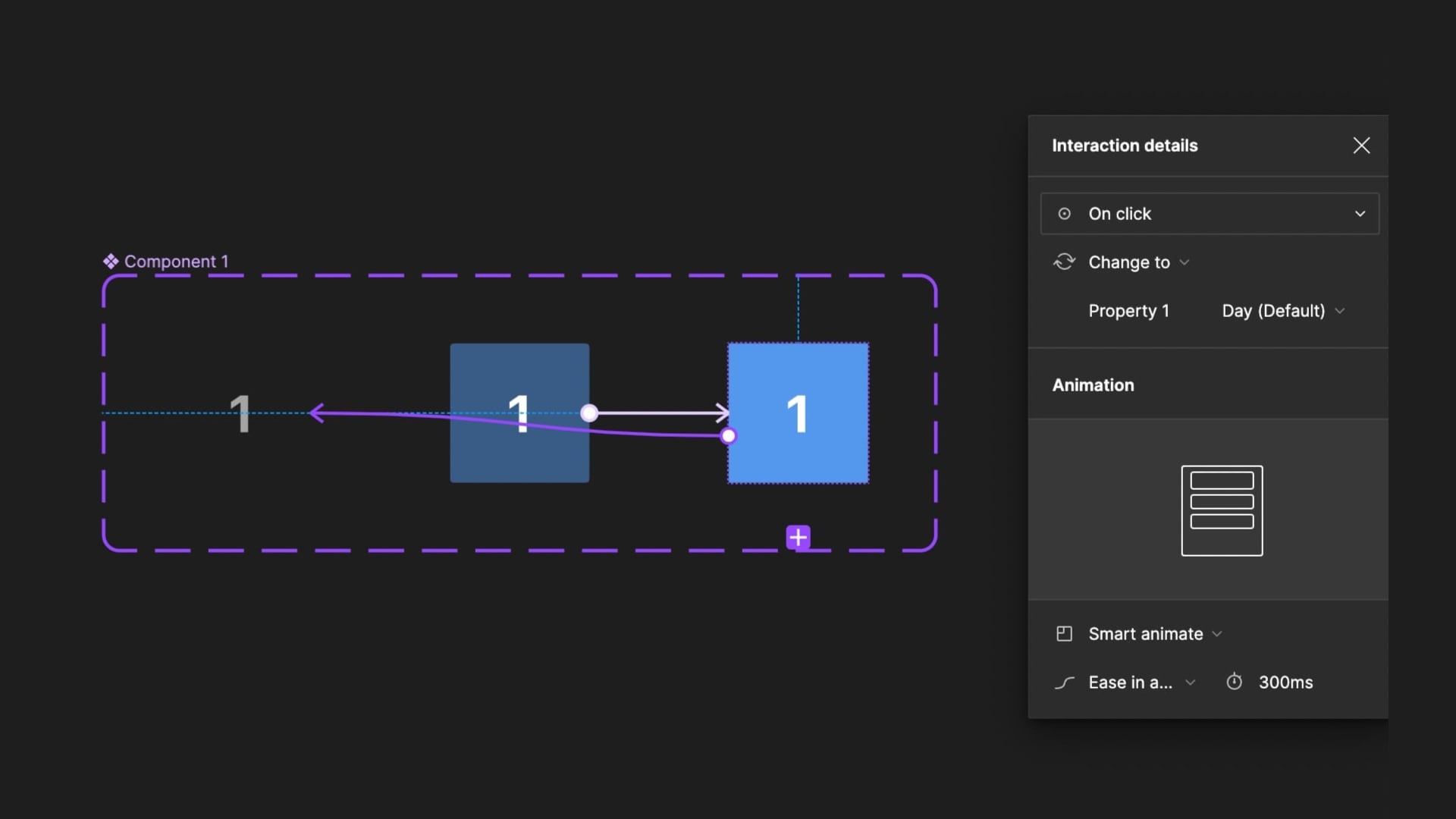The width and height of the screenshot is (1456, 819).
Task: Click the Component 1 diamond icon
Action: (111, 262)
